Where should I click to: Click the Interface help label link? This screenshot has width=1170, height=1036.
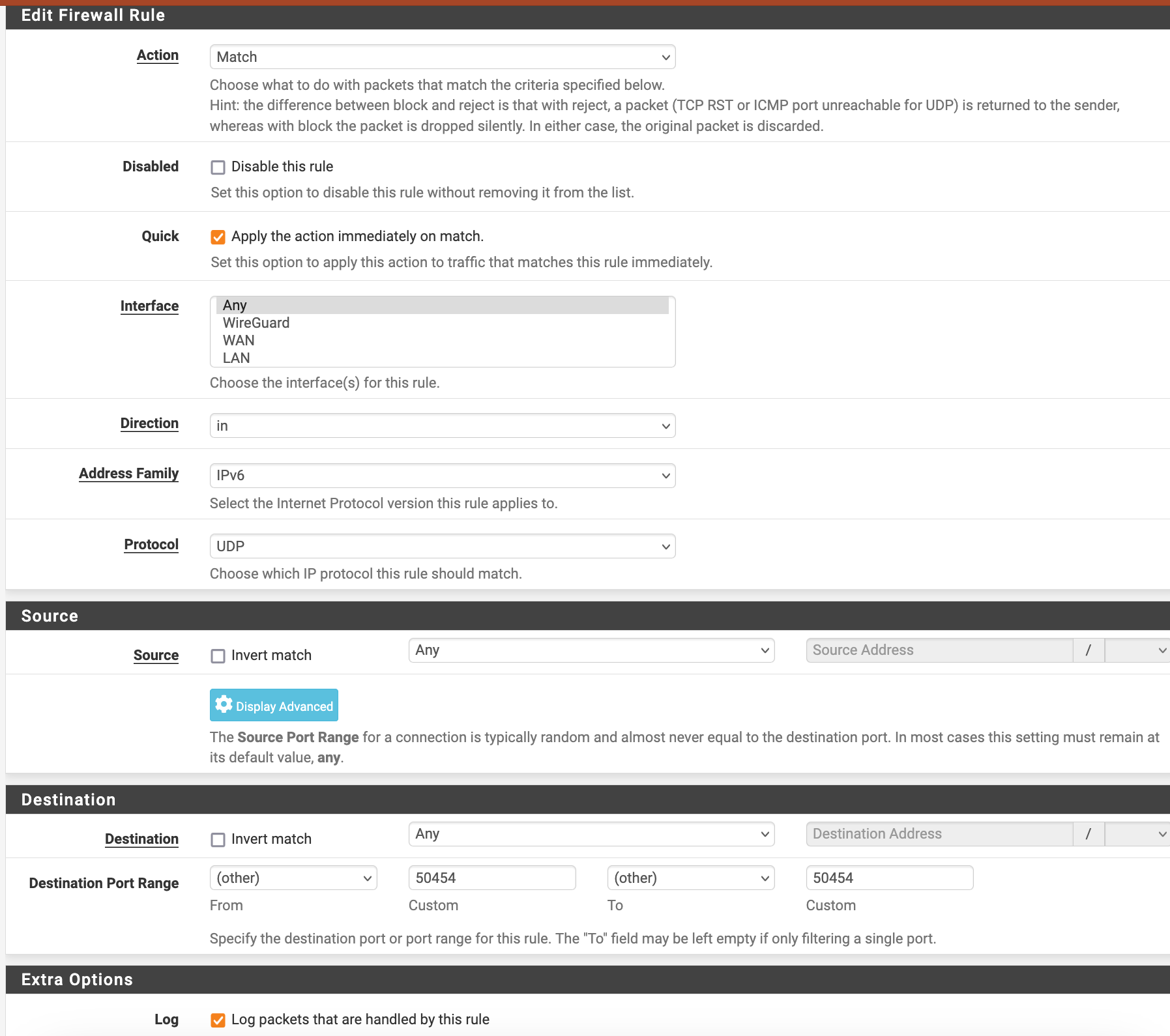coord(149,306)
